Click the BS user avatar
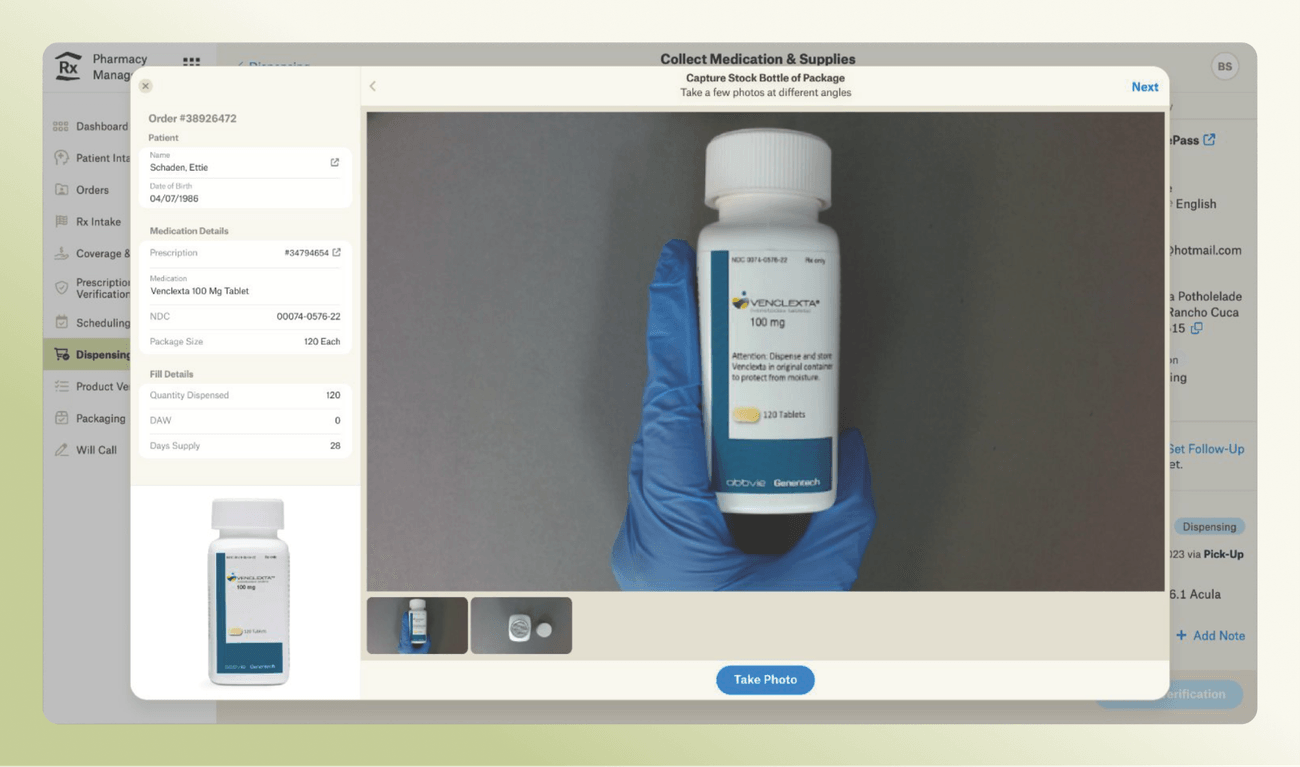 (x=1224, y=67)
